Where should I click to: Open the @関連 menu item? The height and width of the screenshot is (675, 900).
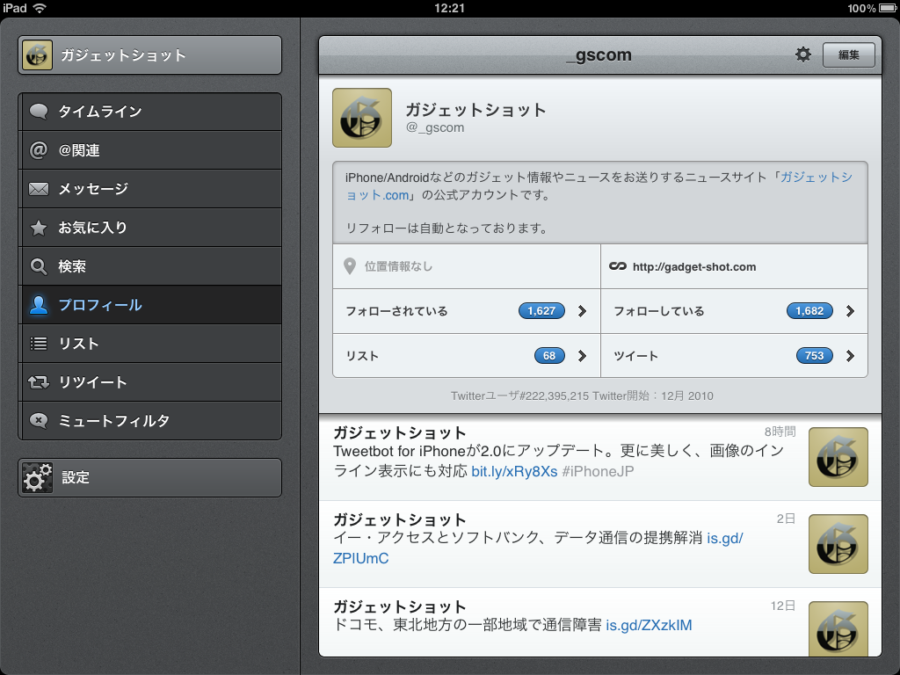click(150, 150)
